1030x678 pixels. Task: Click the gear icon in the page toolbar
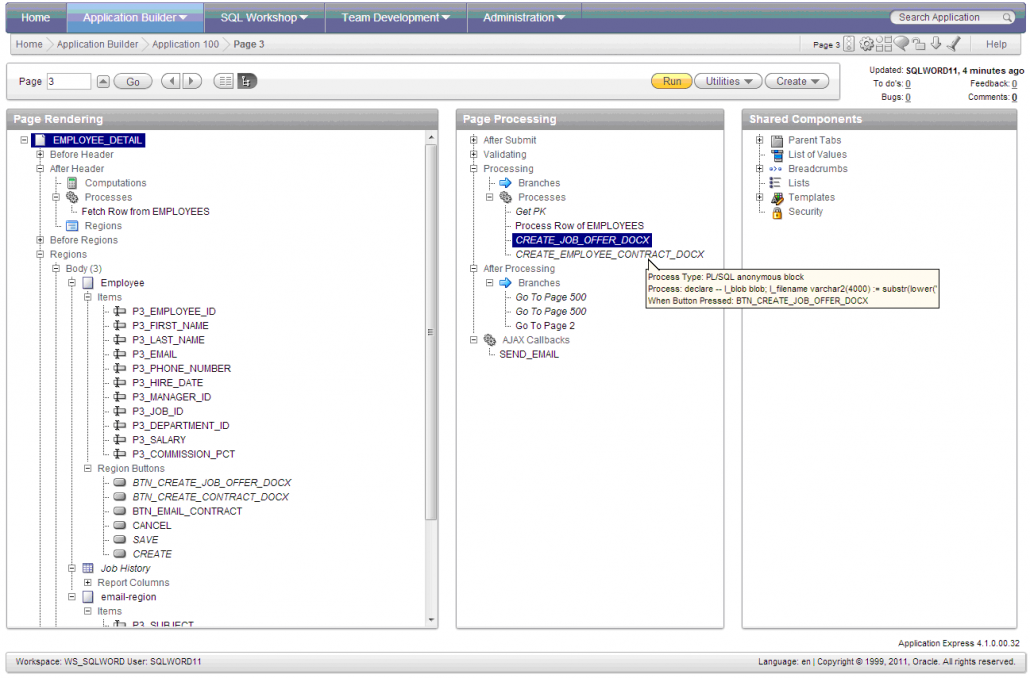[865, 43]
